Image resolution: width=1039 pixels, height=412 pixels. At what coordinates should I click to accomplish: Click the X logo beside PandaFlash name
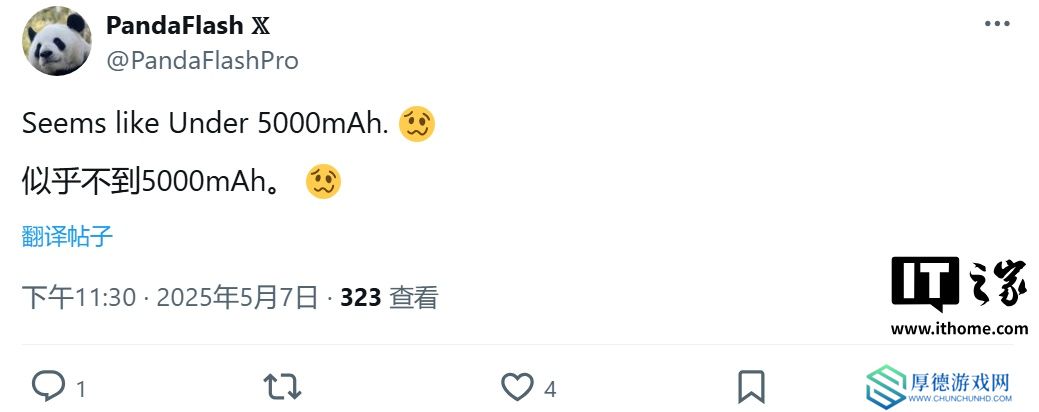pyautogui.click(x=260, y=26)
